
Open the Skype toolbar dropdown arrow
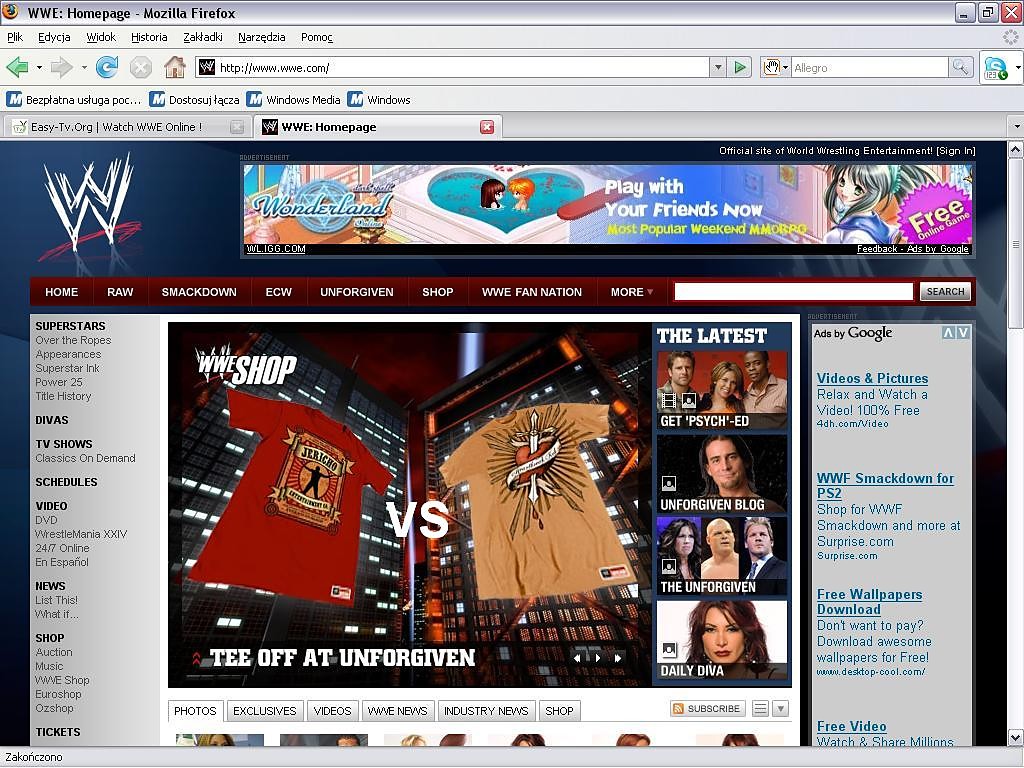[x=1017, y=68]
